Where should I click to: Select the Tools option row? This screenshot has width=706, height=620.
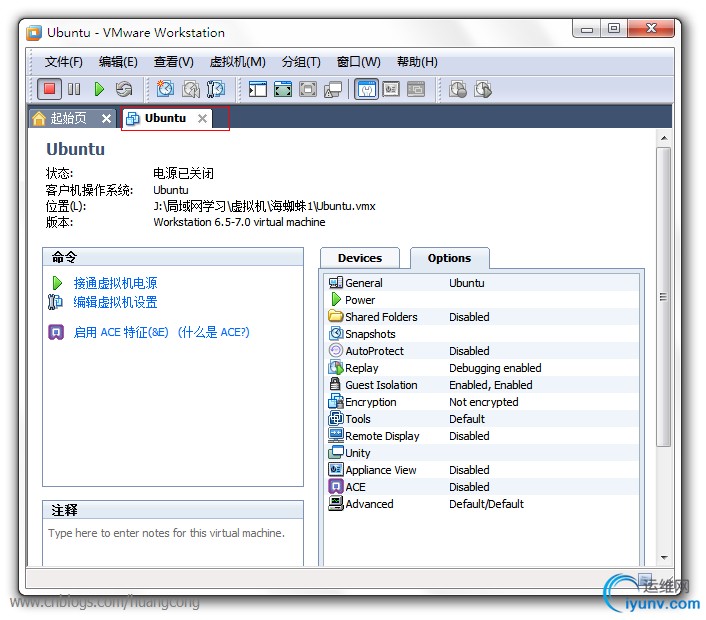[481, 419]
